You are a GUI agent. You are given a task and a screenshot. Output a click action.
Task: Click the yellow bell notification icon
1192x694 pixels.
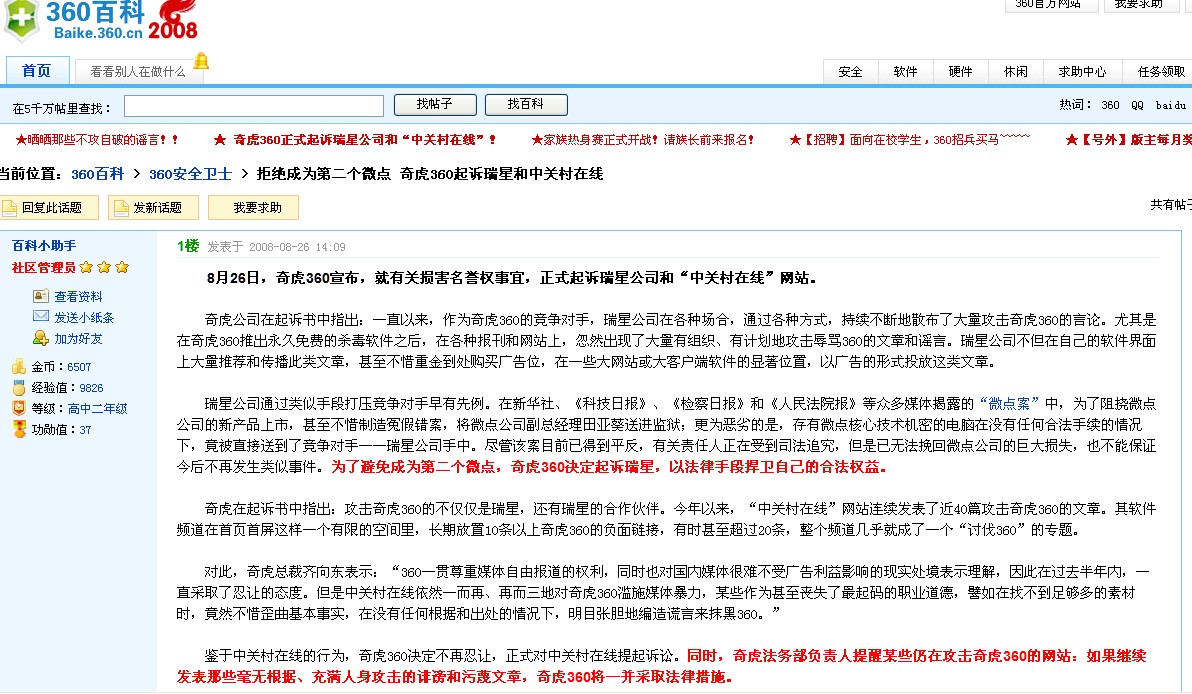coord(201,61)
